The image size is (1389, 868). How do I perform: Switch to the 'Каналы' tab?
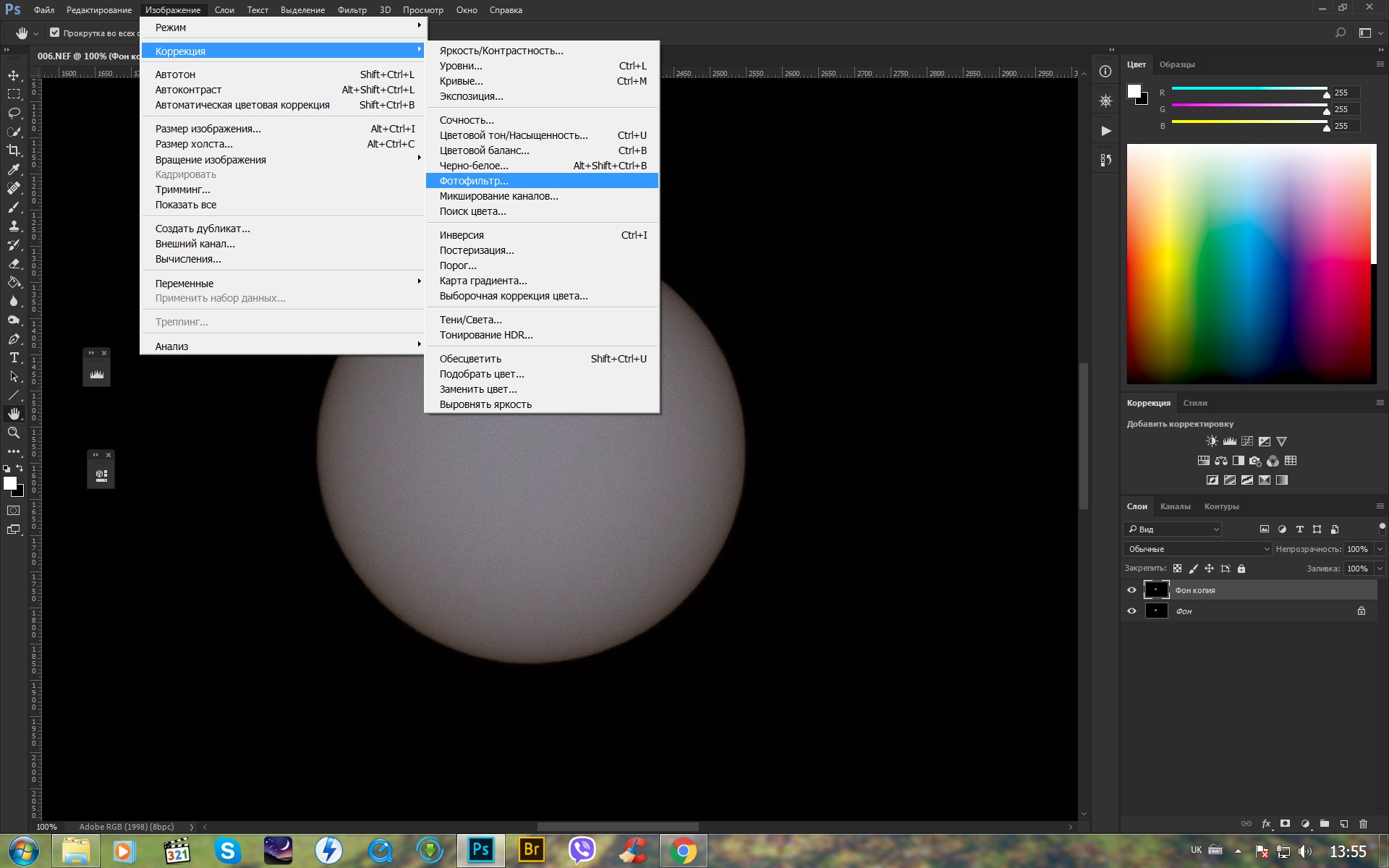pos(1175,506)
